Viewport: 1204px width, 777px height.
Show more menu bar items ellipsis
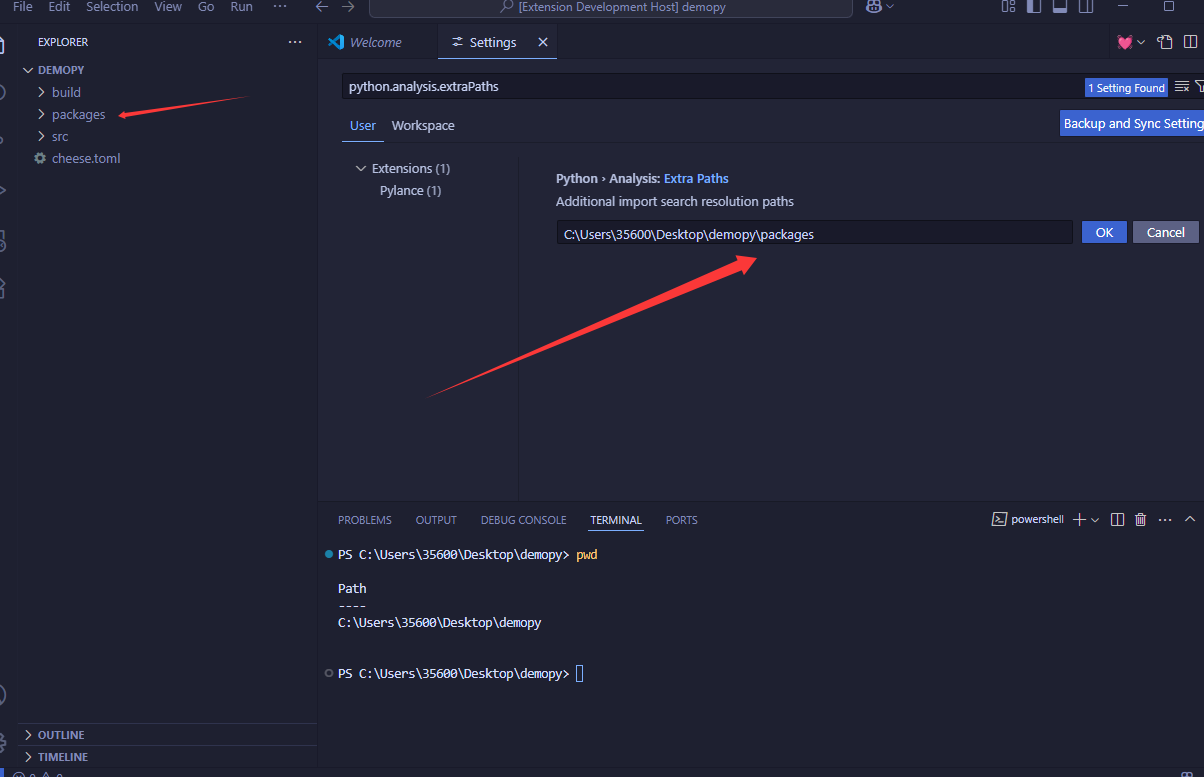click(280, 6)
